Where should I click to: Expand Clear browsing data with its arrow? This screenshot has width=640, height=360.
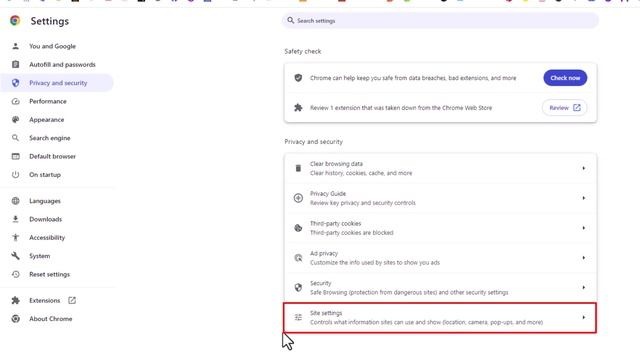coord(584,168)
